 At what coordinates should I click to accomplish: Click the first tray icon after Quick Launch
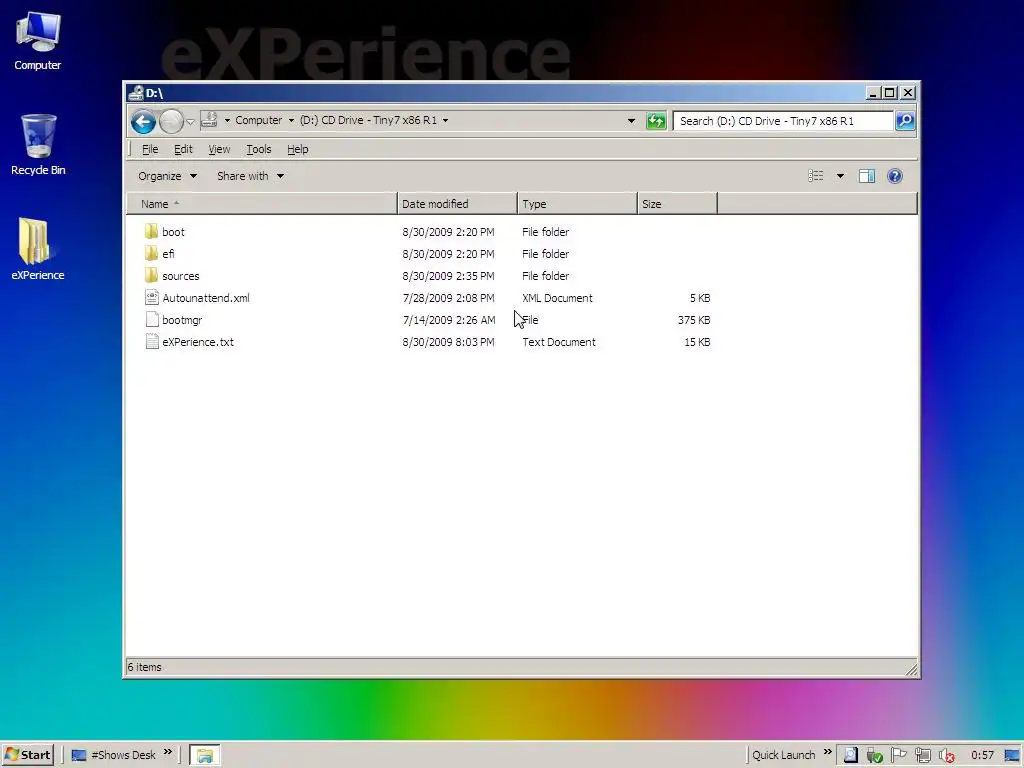[850, 755]
